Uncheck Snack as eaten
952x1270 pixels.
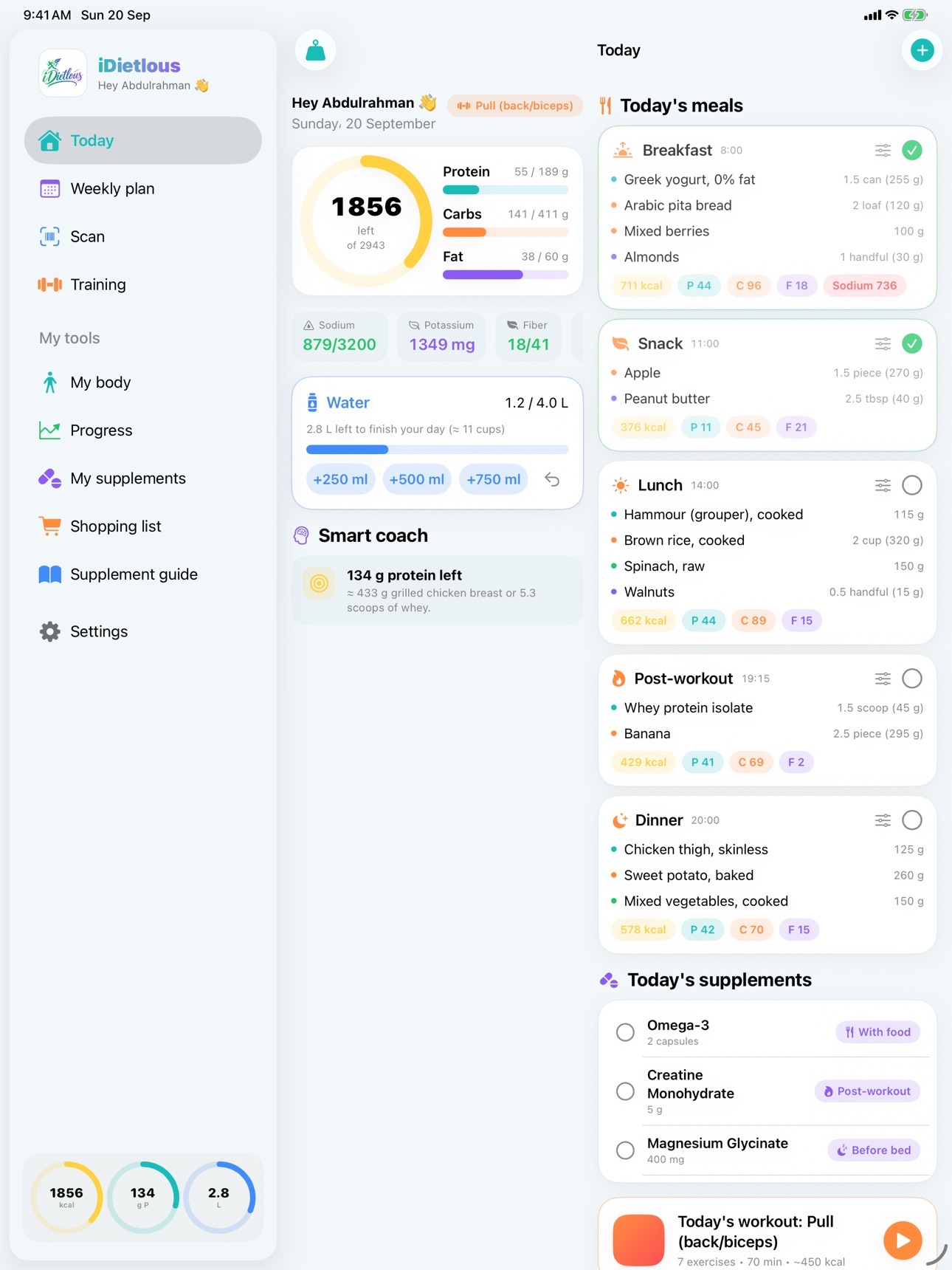[x=912, y=344]
